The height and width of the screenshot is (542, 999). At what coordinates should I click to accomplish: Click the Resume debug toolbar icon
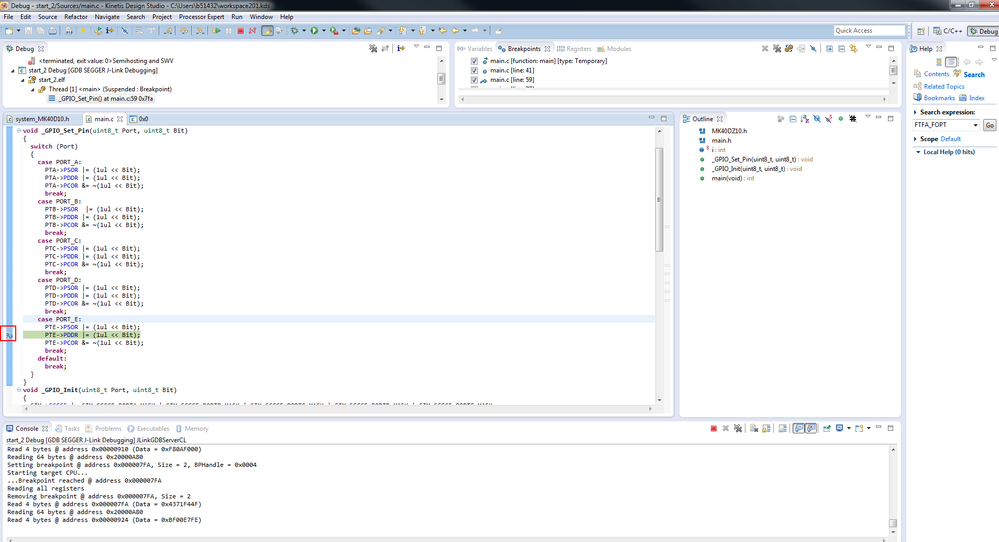[216, 31]
